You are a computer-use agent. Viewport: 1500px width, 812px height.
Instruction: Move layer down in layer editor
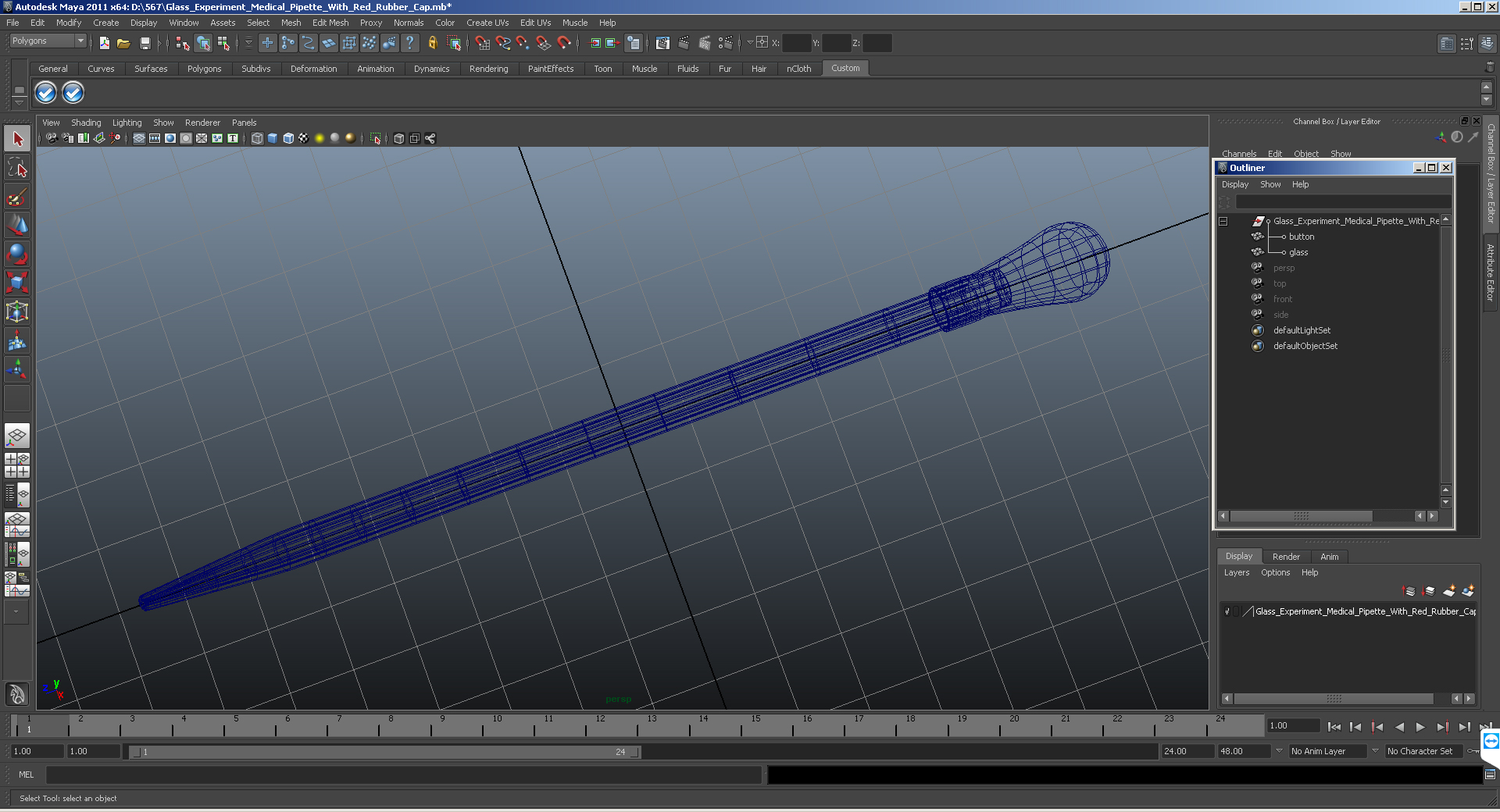(1428, 591)
